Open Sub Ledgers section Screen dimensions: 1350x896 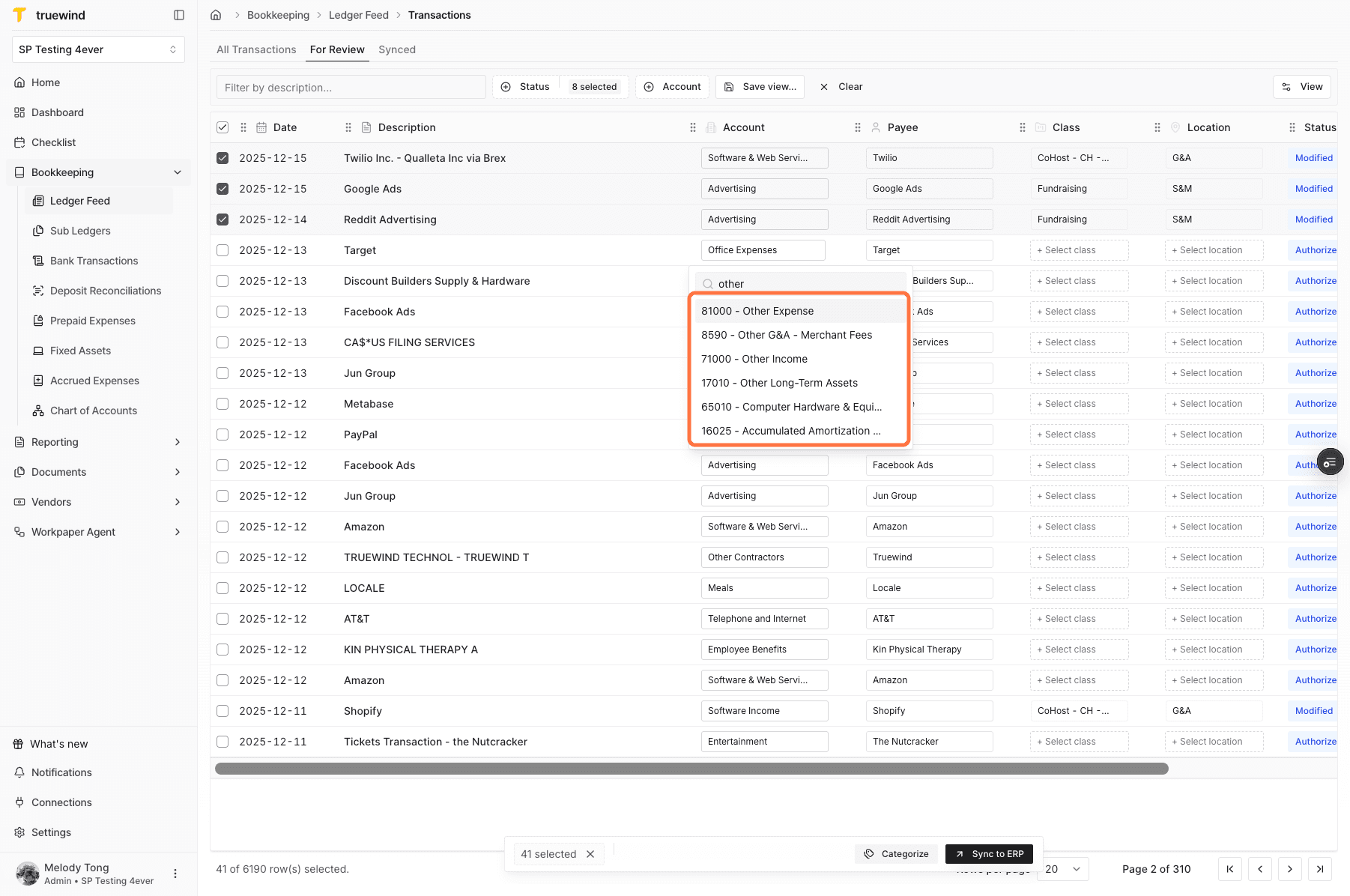tap(80, 231)
